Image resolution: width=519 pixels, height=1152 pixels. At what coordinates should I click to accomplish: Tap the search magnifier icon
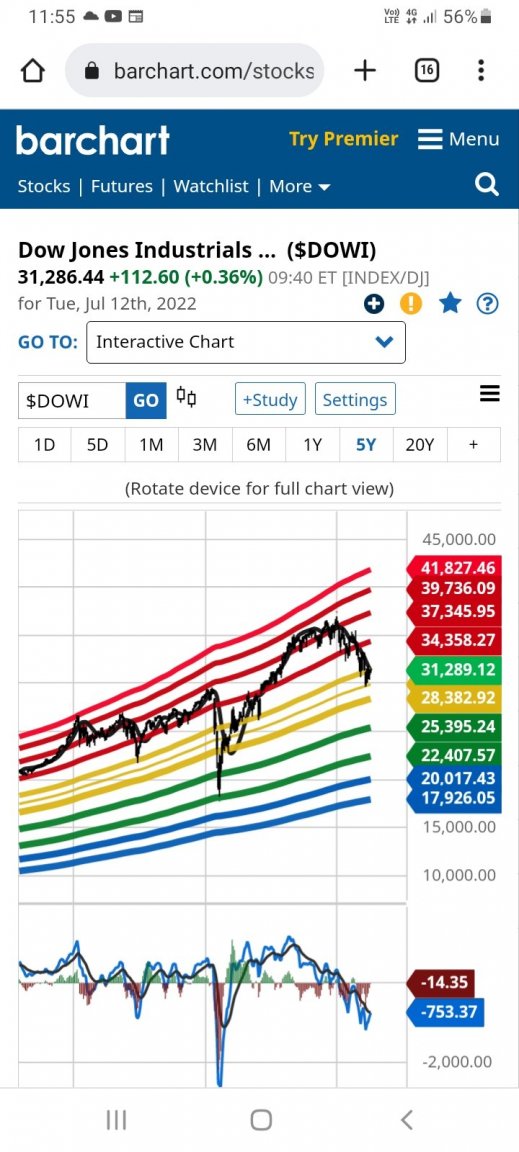click(487, 184)
